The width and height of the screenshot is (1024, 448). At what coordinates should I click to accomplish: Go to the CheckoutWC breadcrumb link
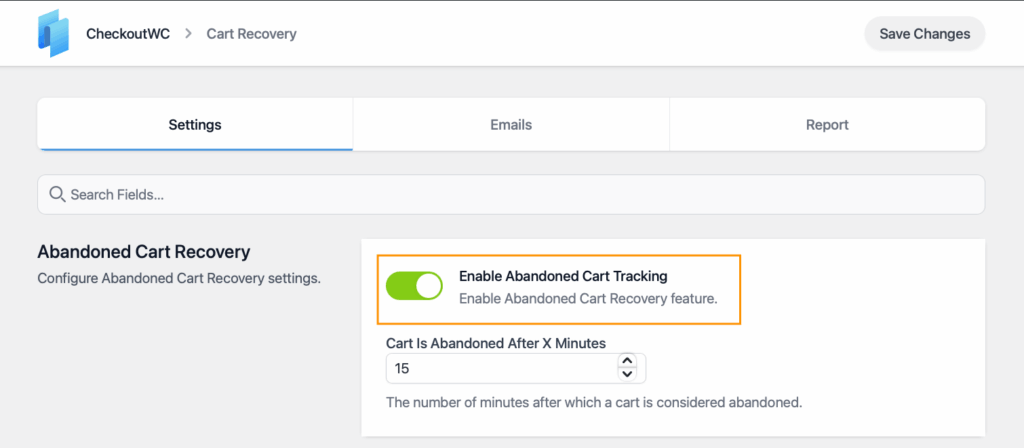click(x=128, y=34)
